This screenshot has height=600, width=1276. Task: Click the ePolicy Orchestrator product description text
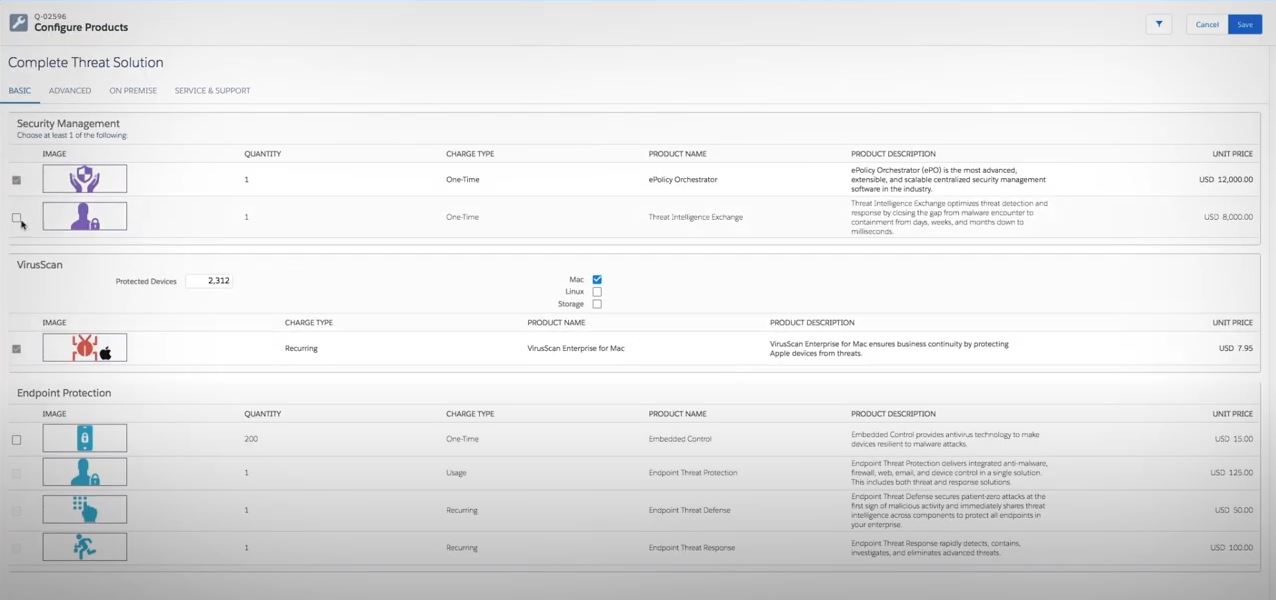[948, 179]
